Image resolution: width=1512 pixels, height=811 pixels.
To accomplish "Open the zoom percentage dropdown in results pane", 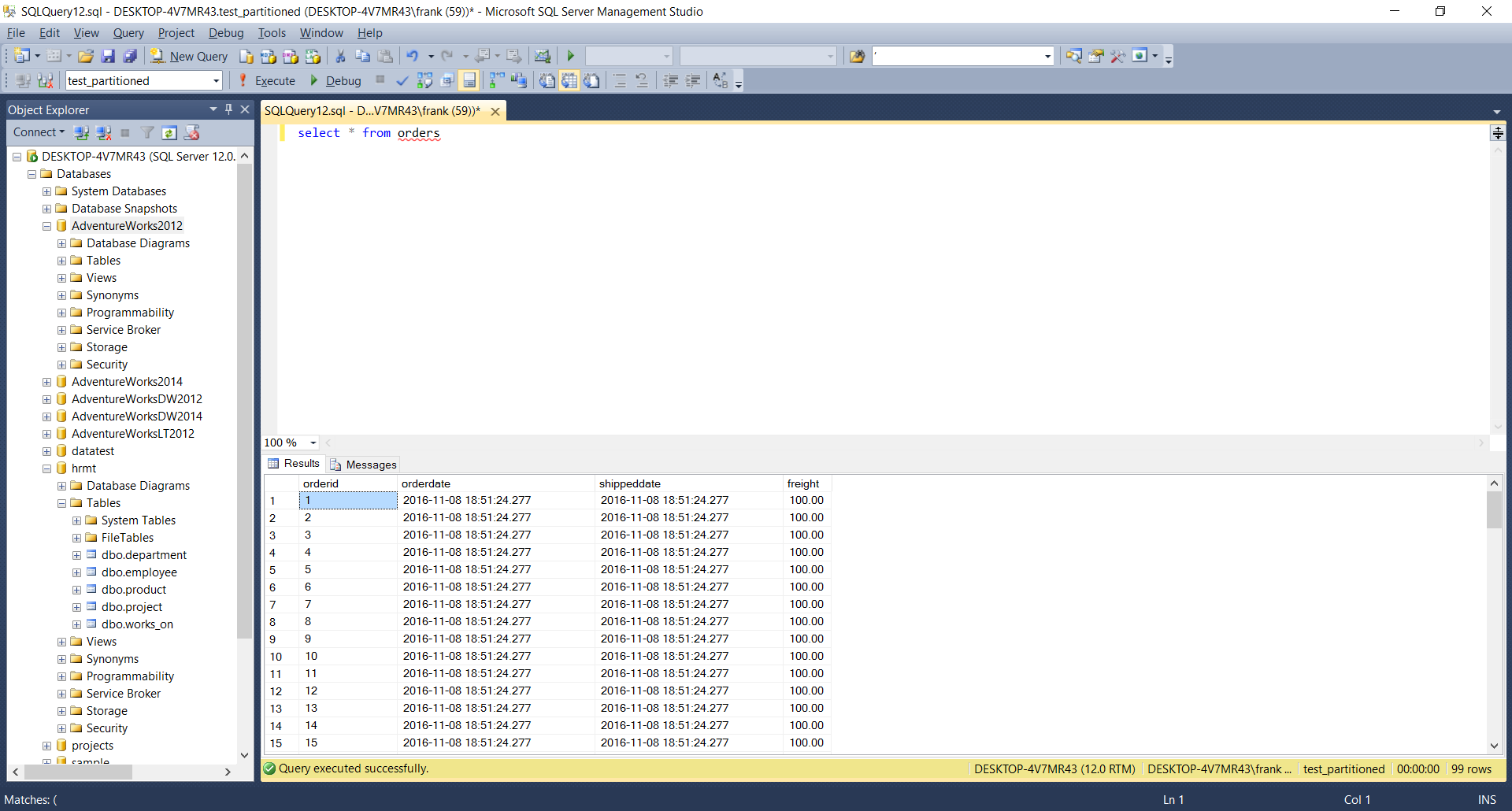I will 310,443.
